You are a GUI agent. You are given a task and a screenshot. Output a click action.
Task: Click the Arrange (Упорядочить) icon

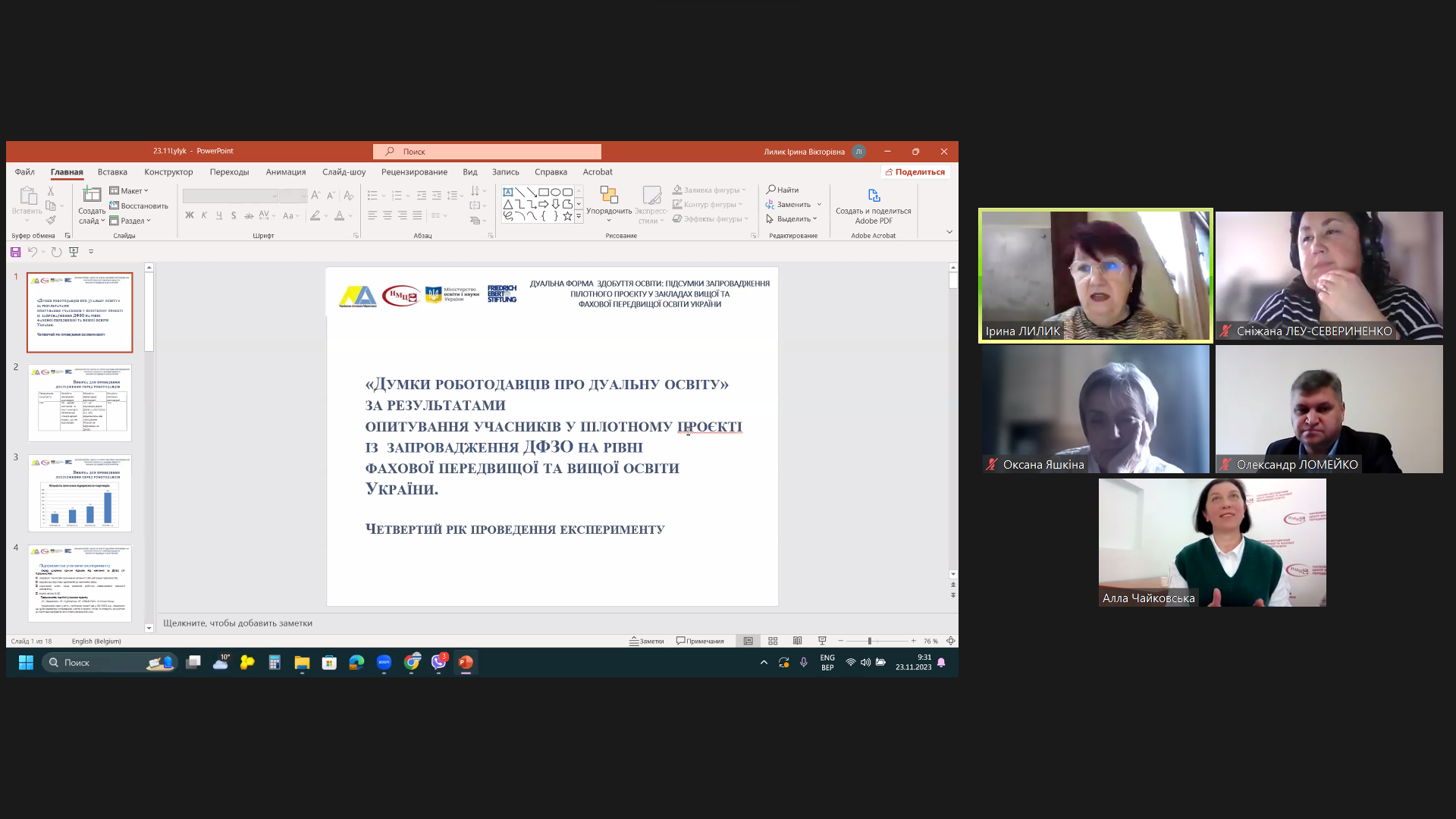(609, 196)
